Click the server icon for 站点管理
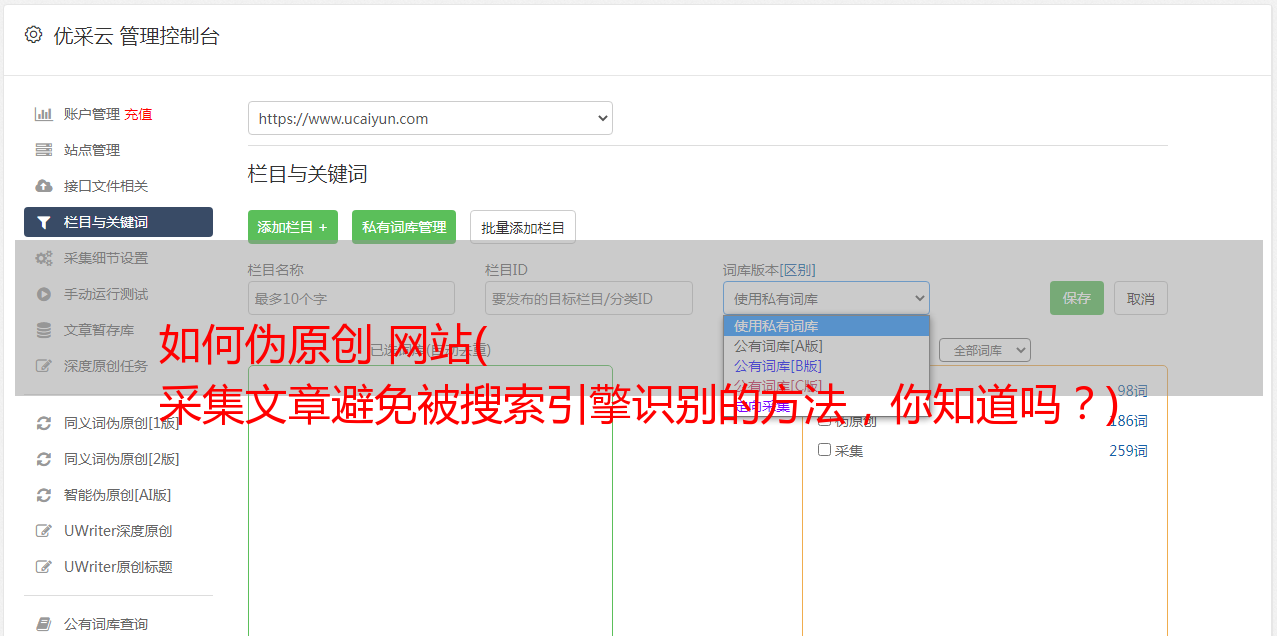 pyautogui.click(x=44, y=150)
